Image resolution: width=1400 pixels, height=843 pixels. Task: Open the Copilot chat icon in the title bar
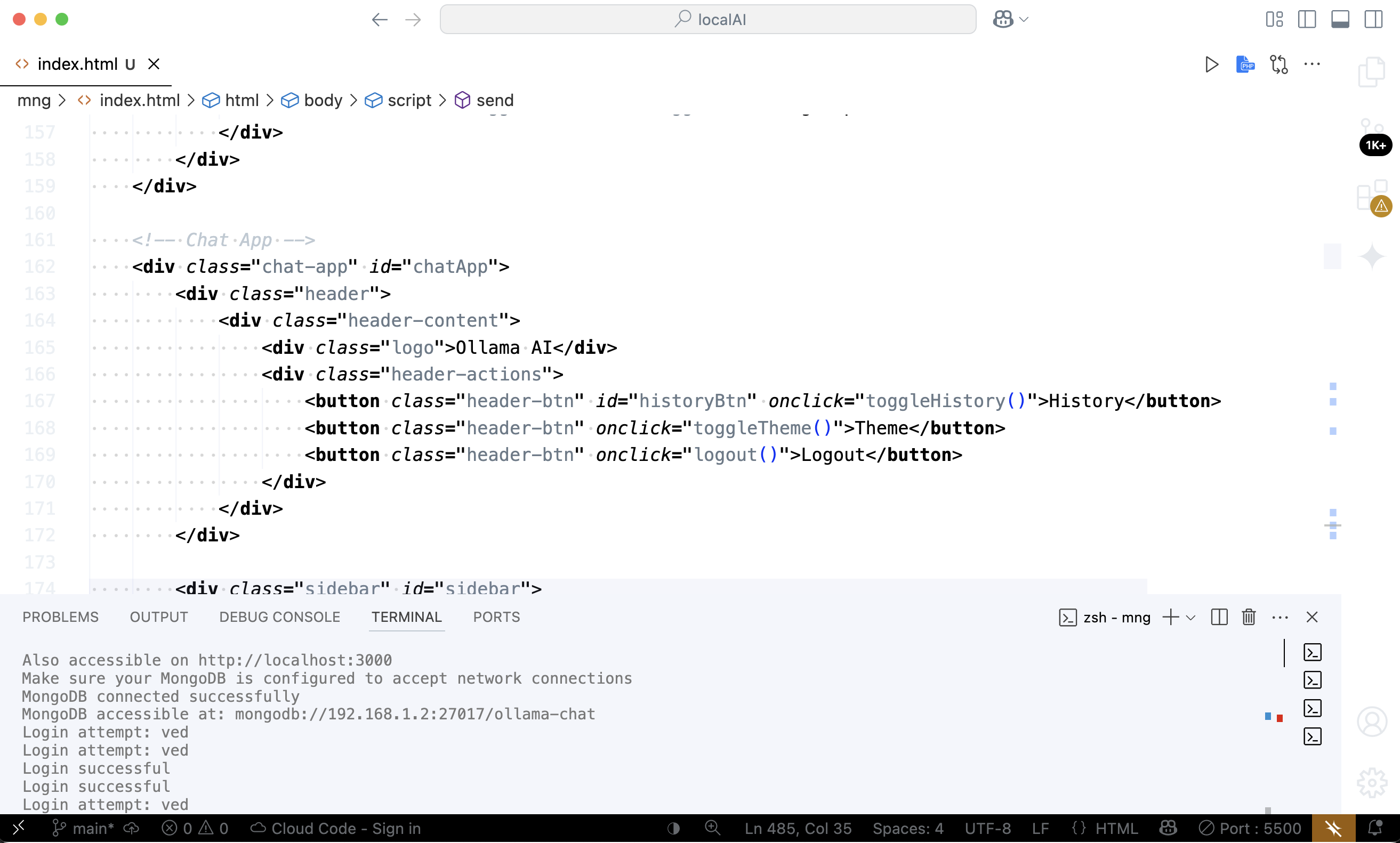[x=1003, y=19]
